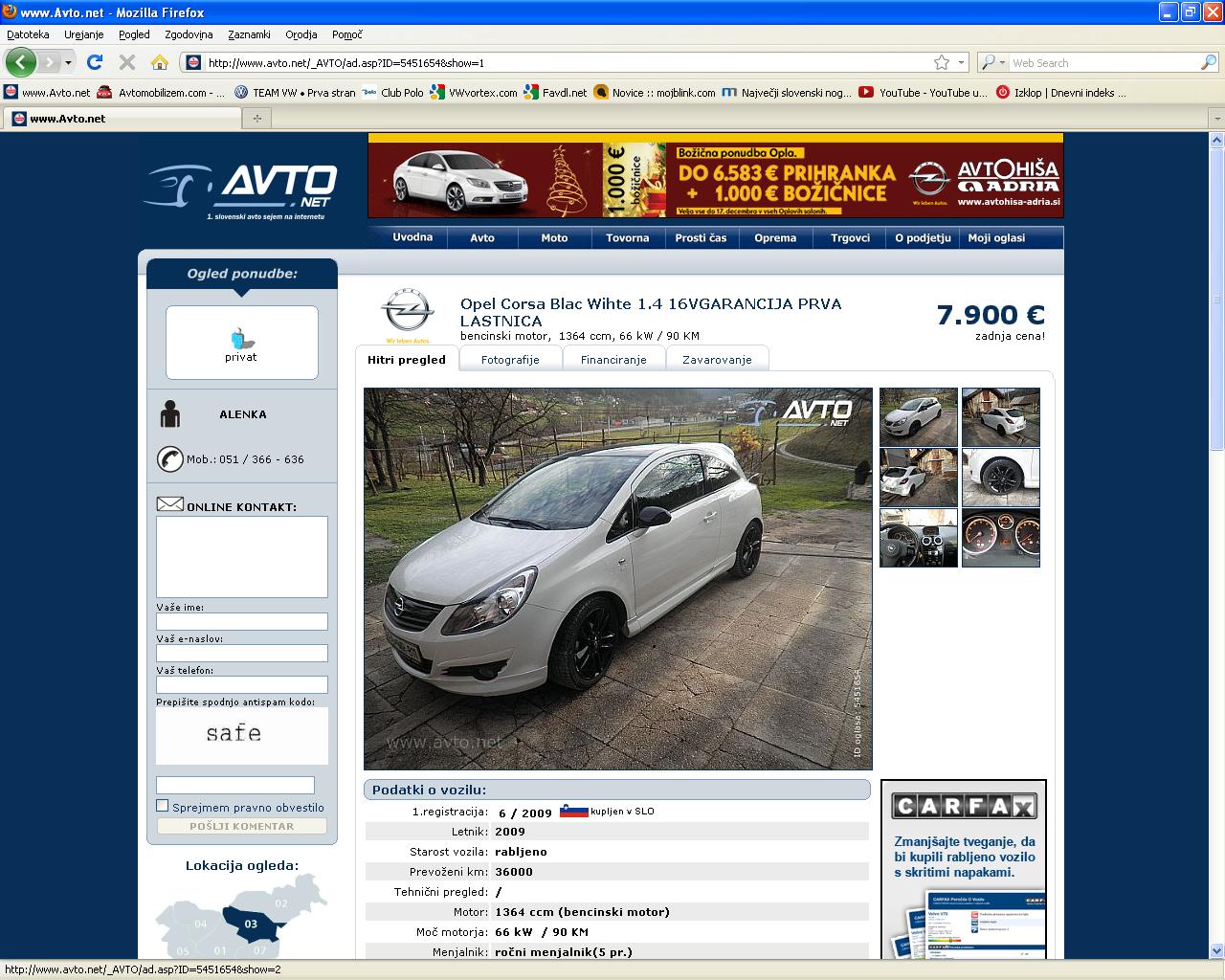Open the list all tabs dropdown

pos(1215,119)
